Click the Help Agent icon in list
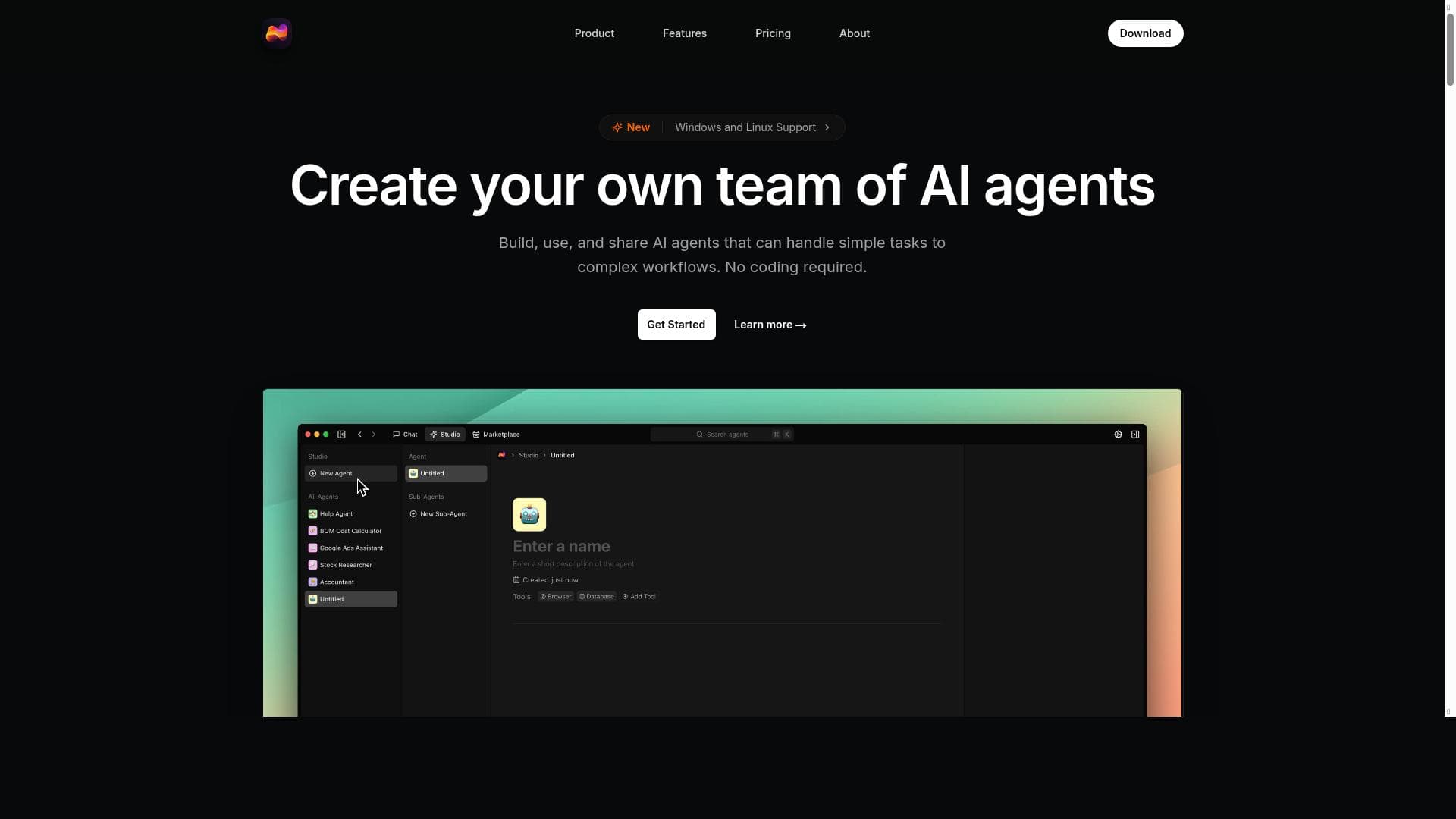 coord(312,514)
